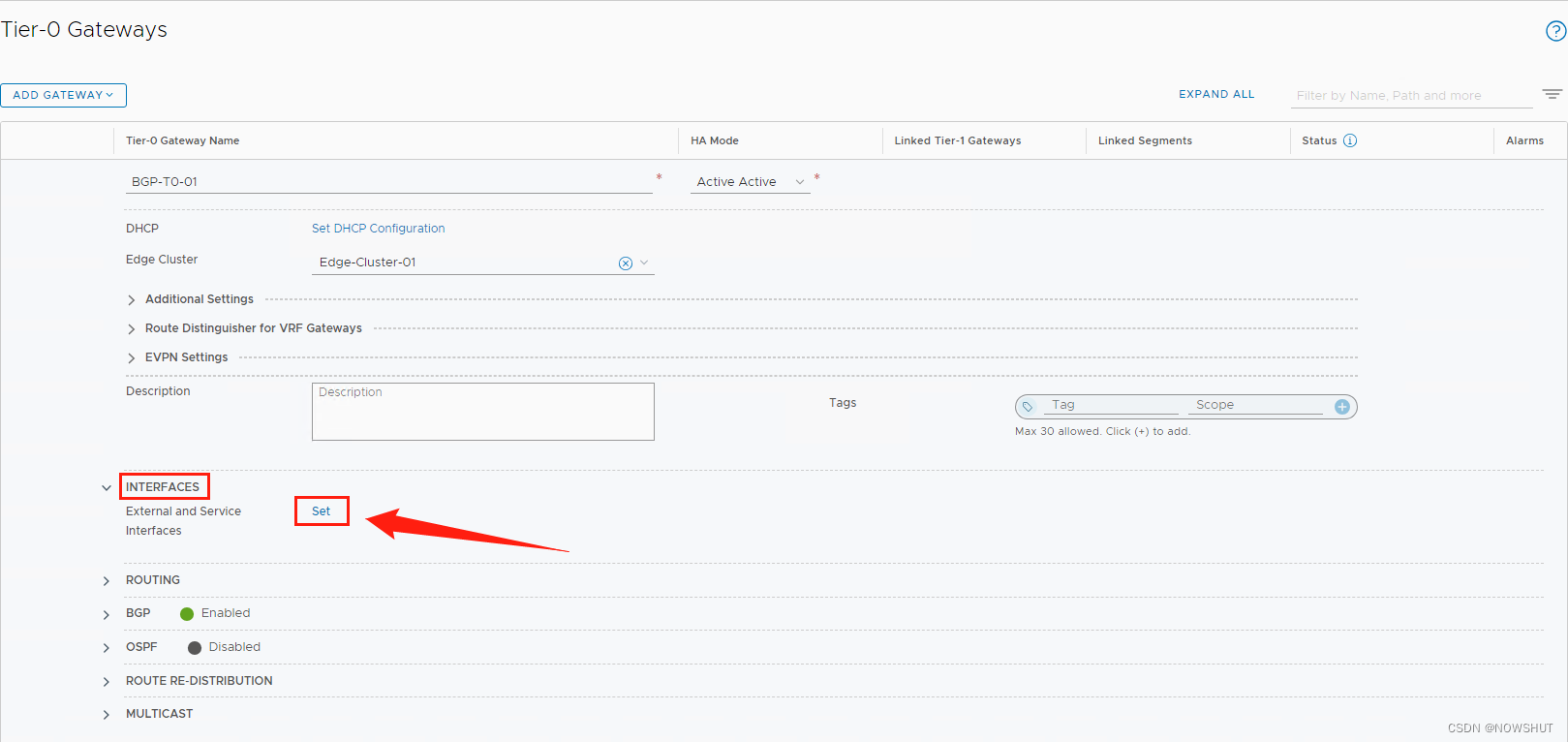Click the HA Mode column header

pos(715,140)
